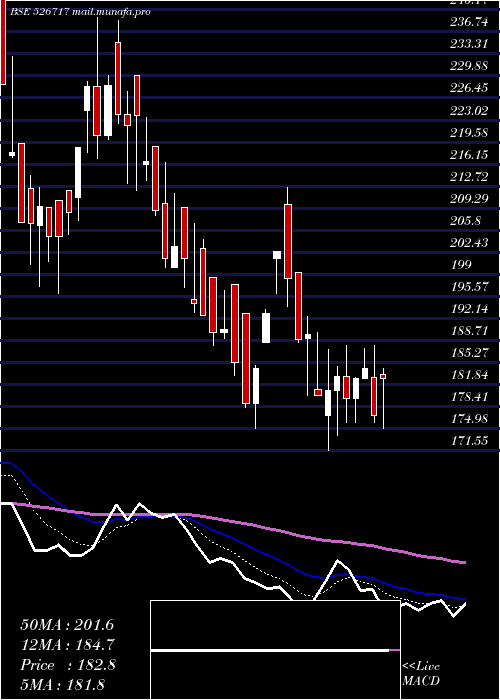Click the 226.45 price axis label
Viewport: 500px width, 700px height.
469,88
